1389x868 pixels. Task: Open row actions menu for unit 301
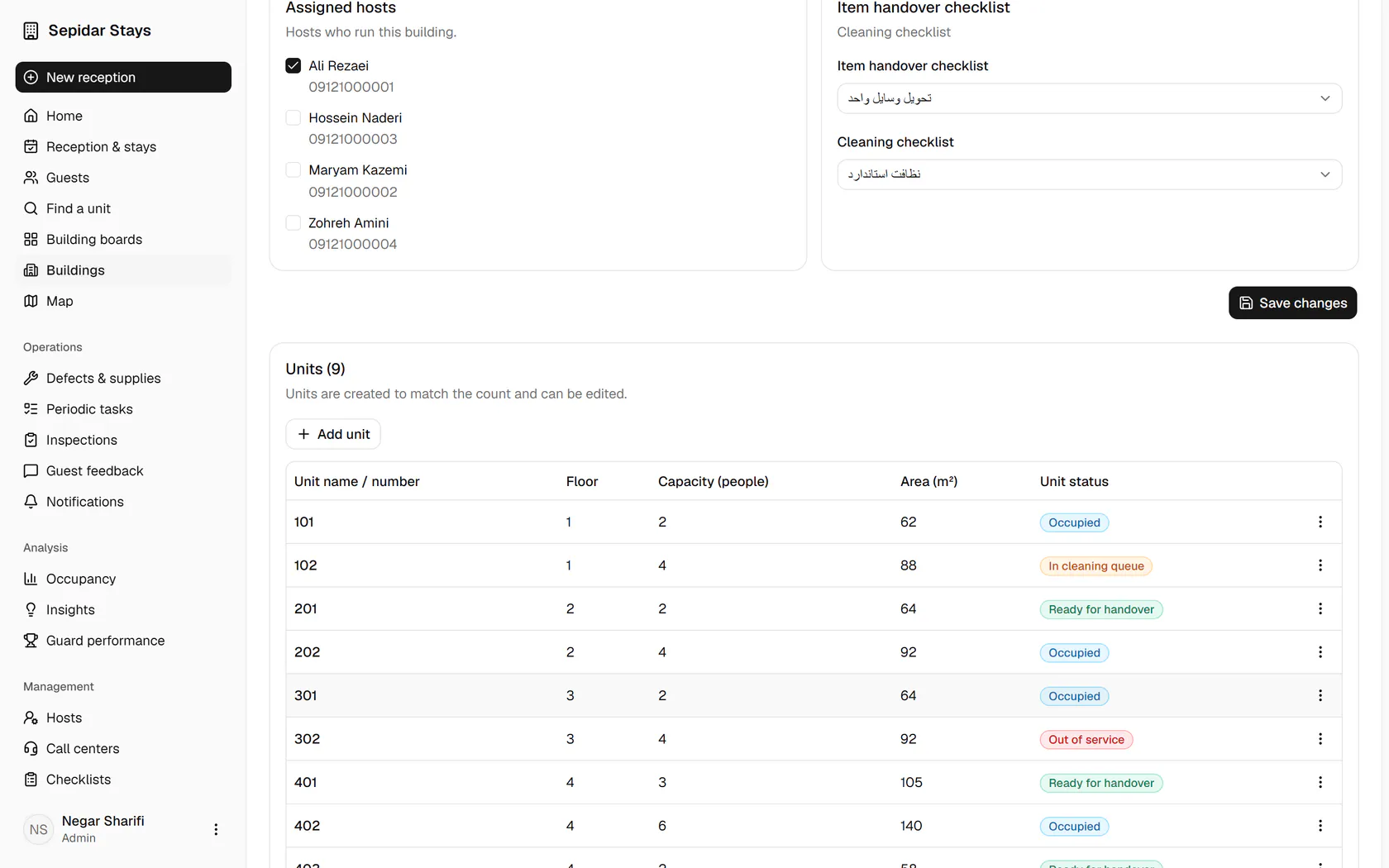tap(1320, 696)
